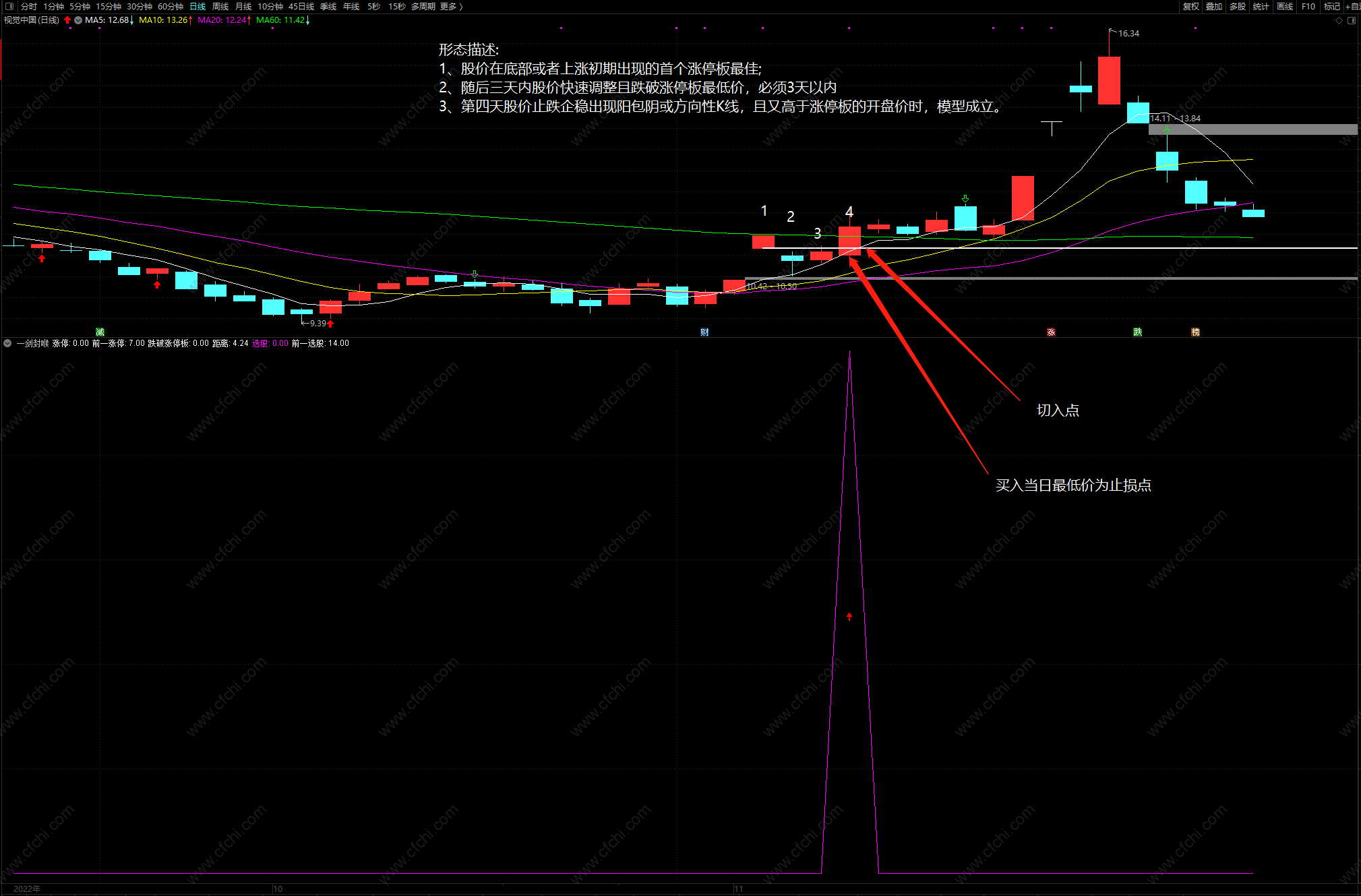1361x896 pixels.
Task: Click the green 跌 marker icon
Action: coord(1137,332)
